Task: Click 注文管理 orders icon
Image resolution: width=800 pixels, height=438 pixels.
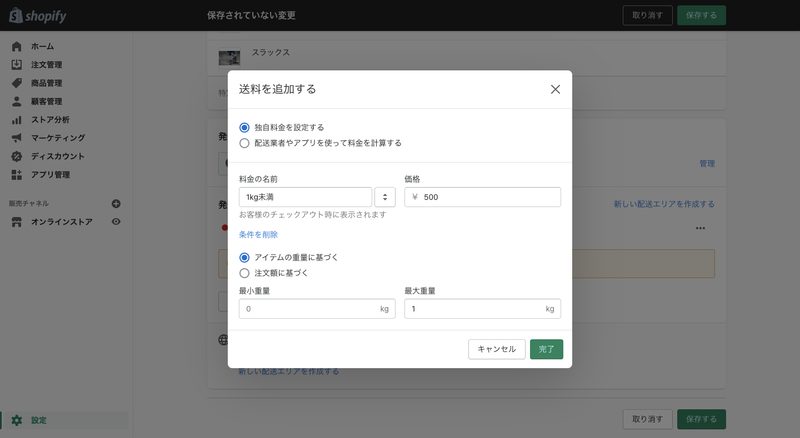Action: (16, 65)
